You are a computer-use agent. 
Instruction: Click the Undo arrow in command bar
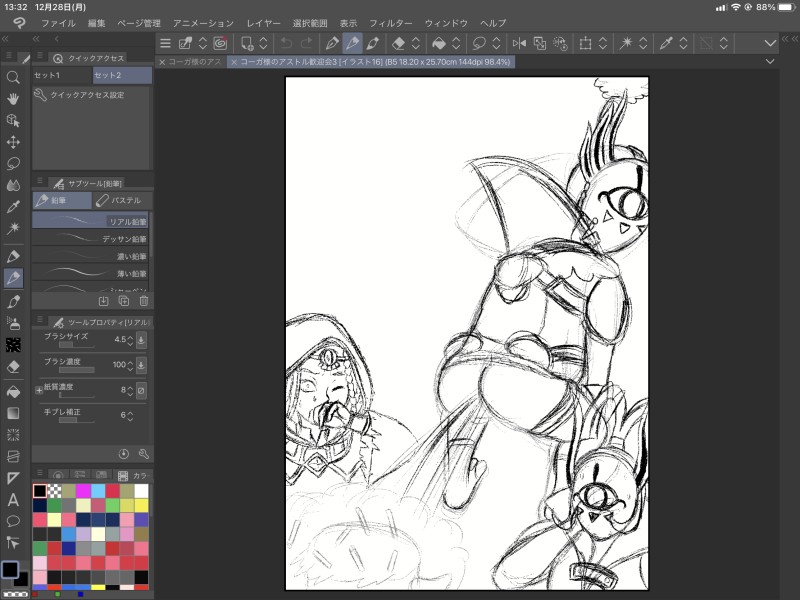point(286,43)
